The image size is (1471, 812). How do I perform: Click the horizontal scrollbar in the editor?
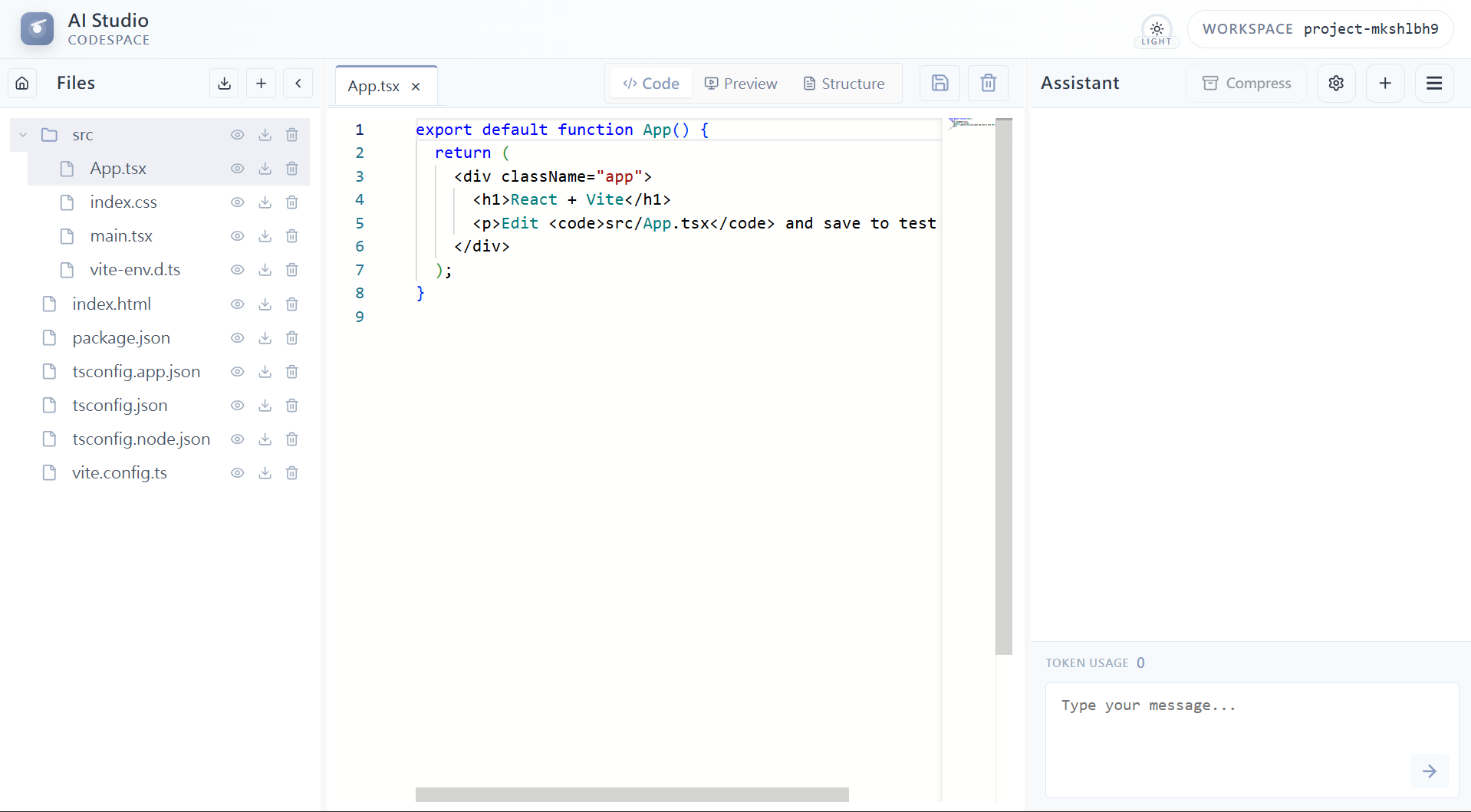coord(631,794)
